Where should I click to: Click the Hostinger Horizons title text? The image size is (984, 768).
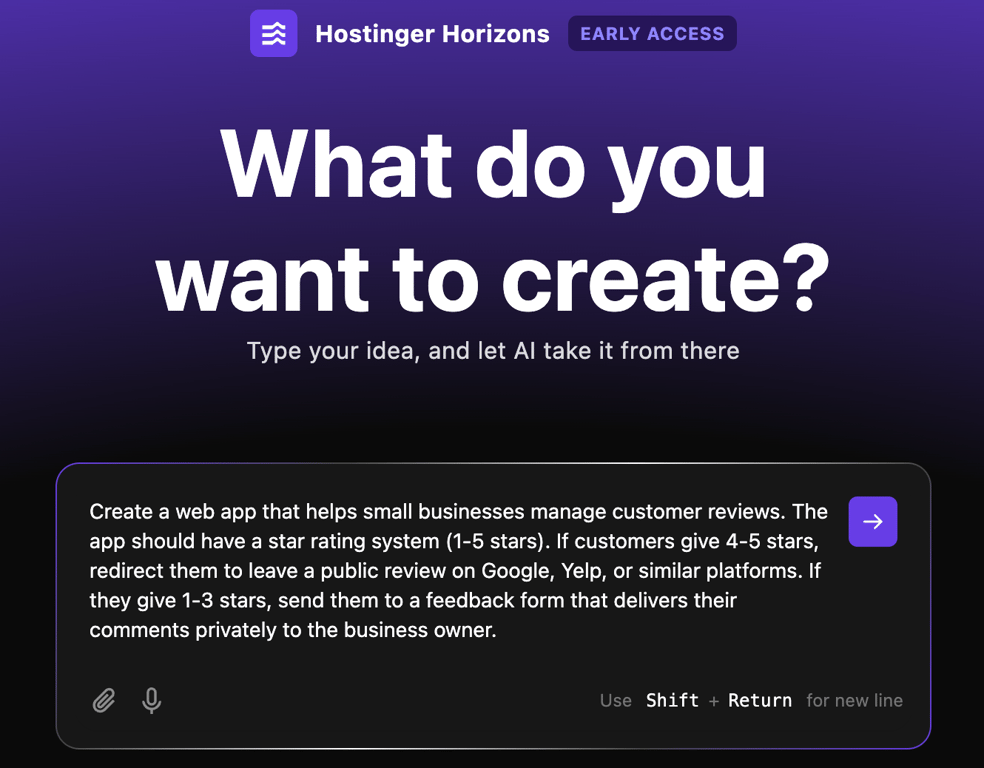(432, 33)
